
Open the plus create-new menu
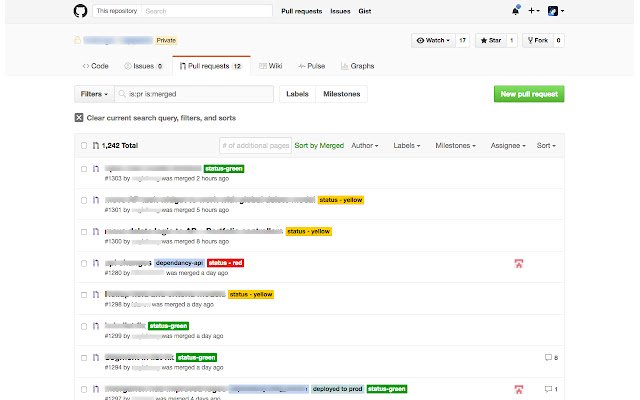coord(533,11)
